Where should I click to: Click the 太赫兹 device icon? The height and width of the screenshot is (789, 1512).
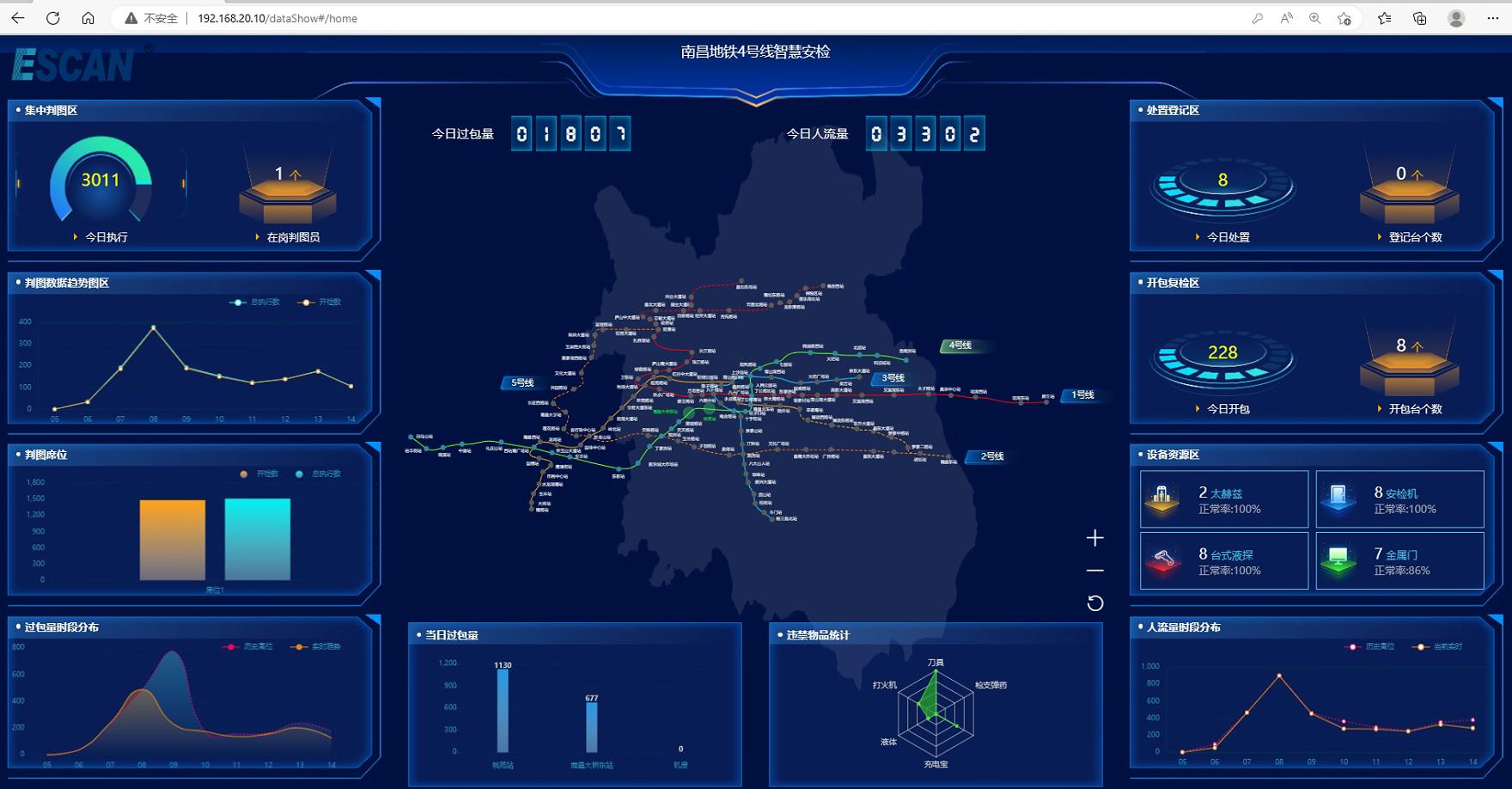click(x=1162, y=498)
